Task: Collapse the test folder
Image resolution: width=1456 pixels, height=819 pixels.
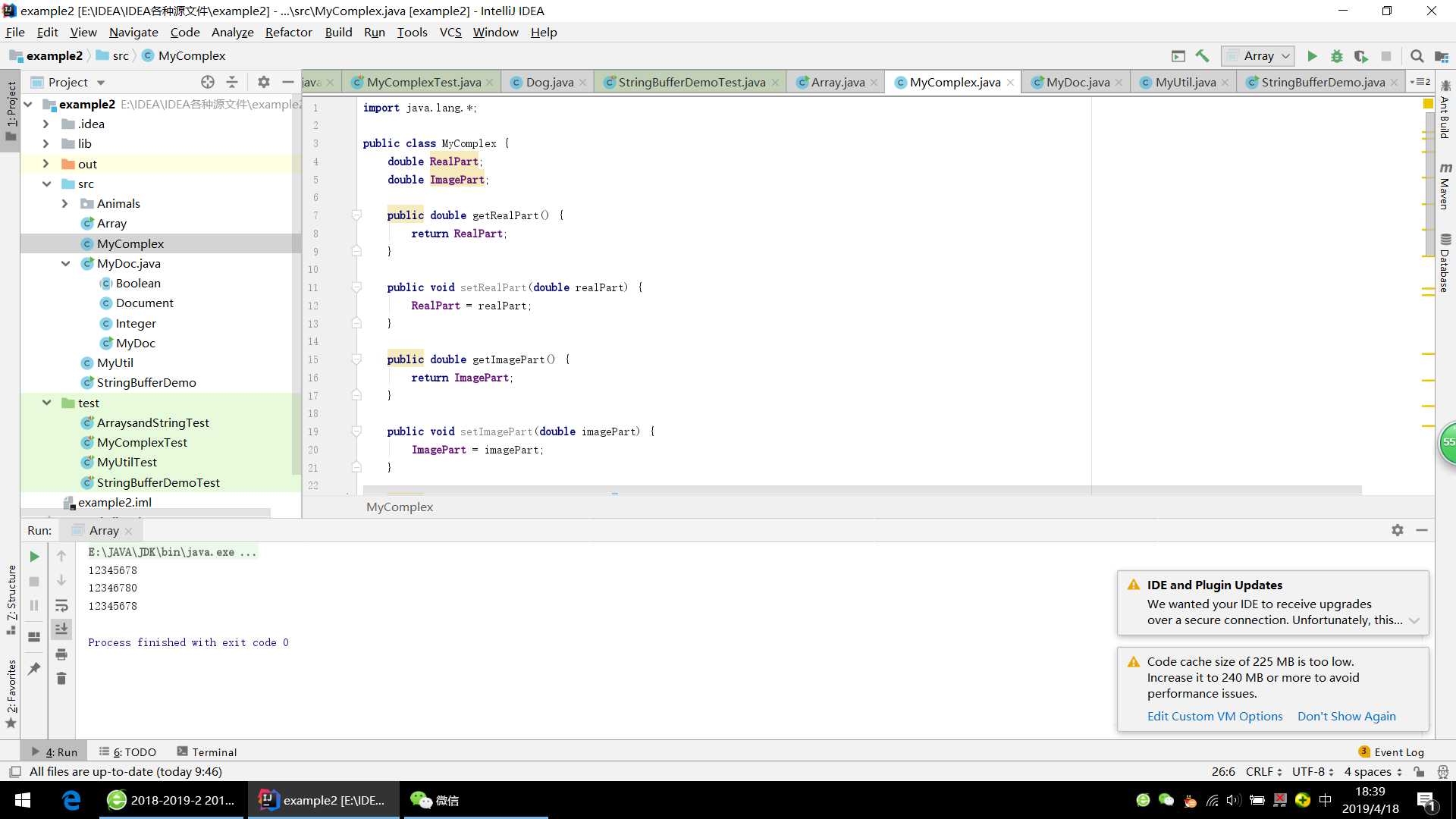Action: 47,403
